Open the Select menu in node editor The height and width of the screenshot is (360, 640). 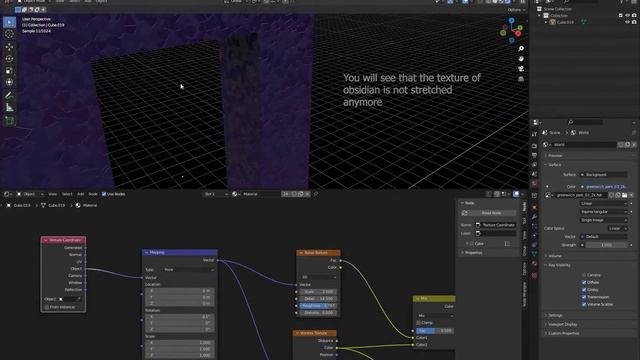(x=67, y=194)
